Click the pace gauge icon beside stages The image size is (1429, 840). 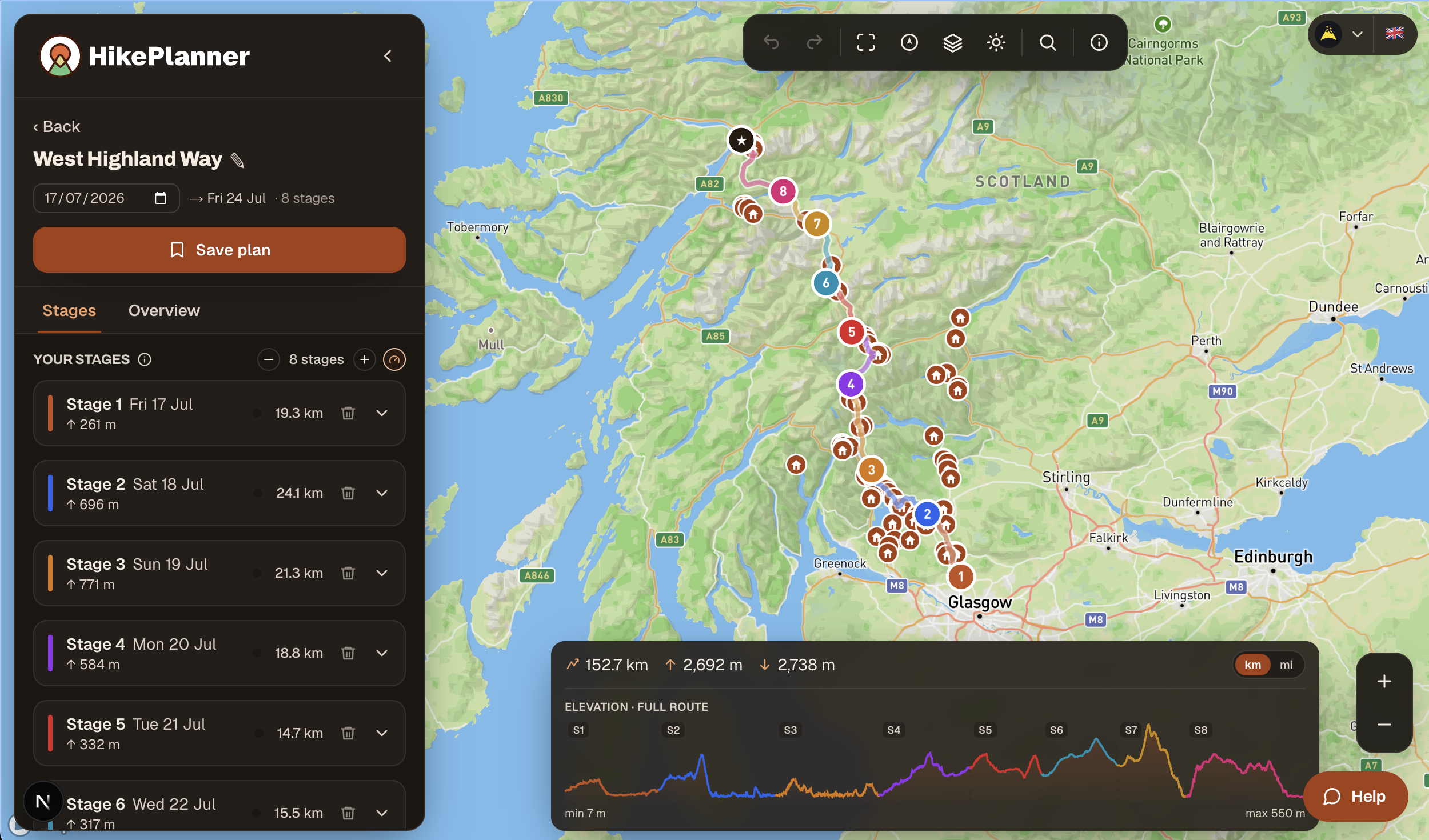pos(394,359)
